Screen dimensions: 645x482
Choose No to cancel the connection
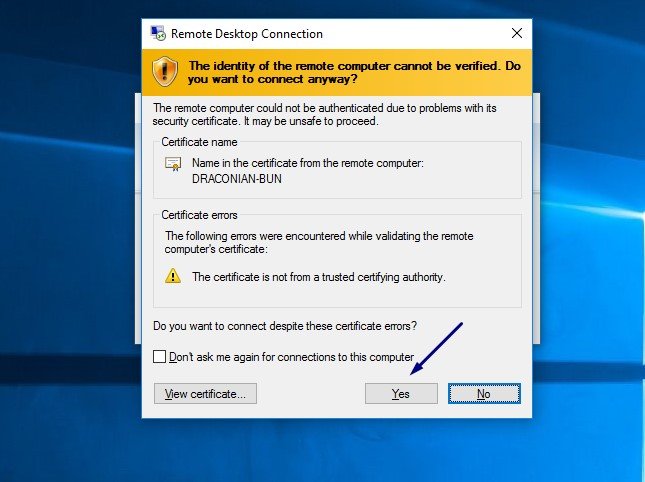(483, 393)
